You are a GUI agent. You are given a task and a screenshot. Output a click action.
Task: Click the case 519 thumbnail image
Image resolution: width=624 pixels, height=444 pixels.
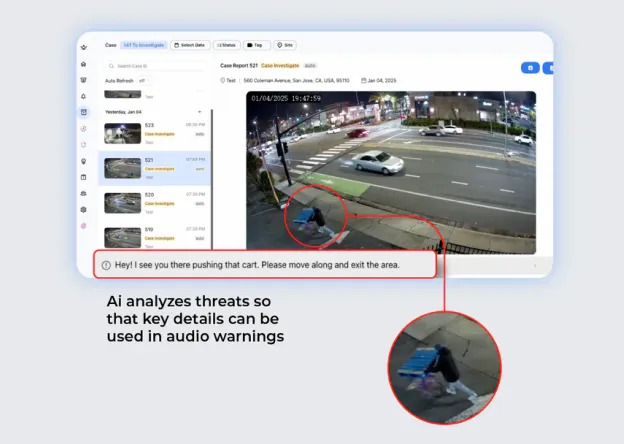click(122, 237)
